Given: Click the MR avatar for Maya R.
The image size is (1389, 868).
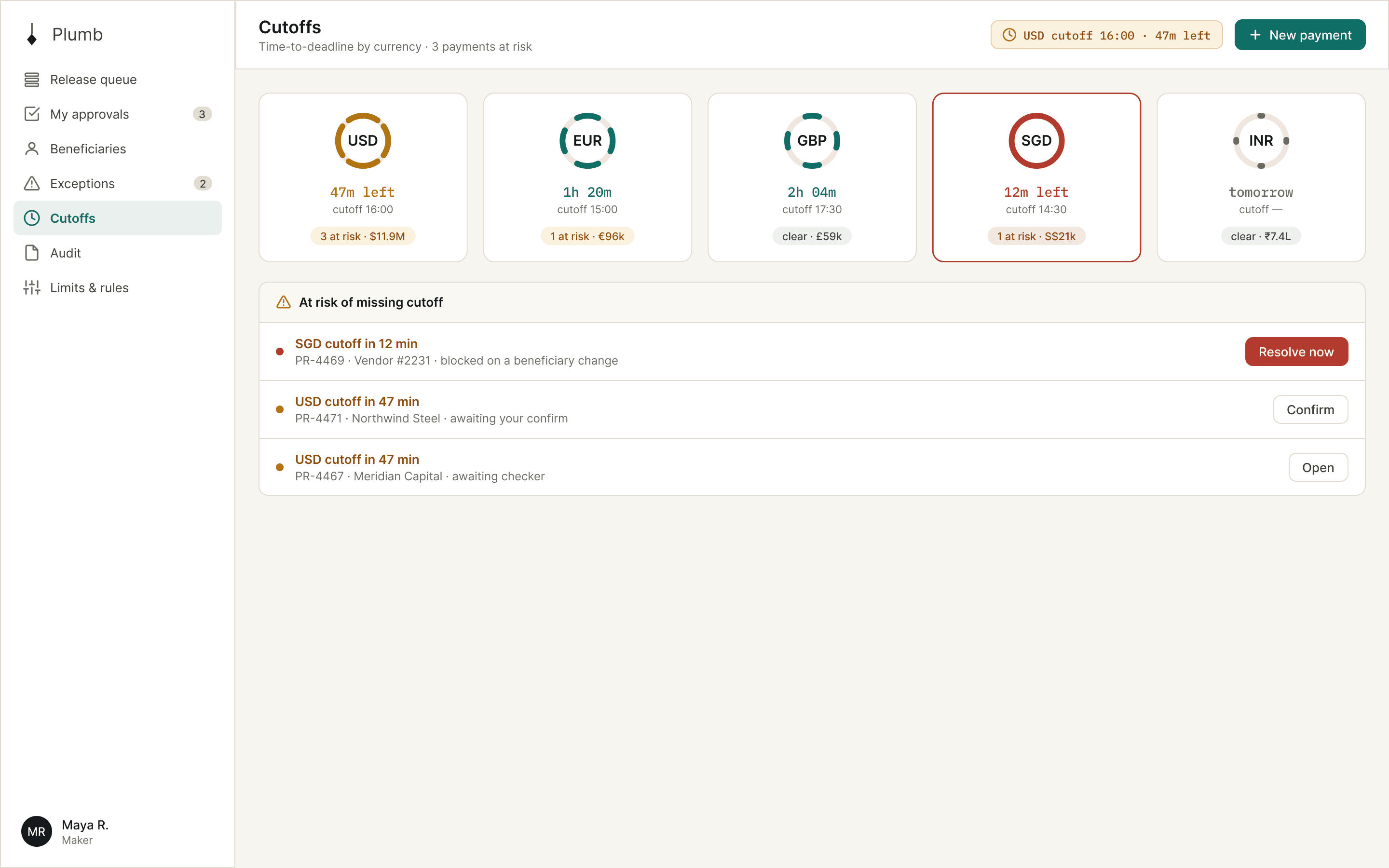Looking at the screenshot, I should coord(37,831).
